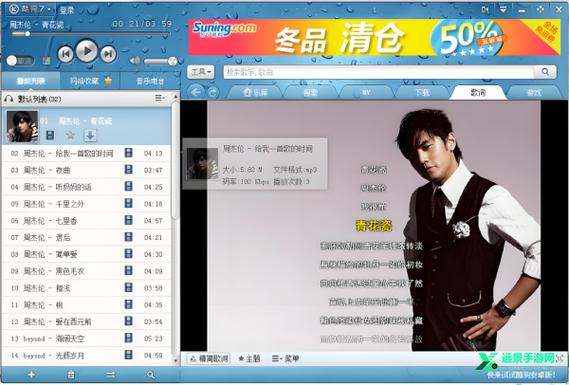Click MV icon for track 14 beyond
Image resolution: width=569 pixels, height=385 pixels.
click(128, 355)
